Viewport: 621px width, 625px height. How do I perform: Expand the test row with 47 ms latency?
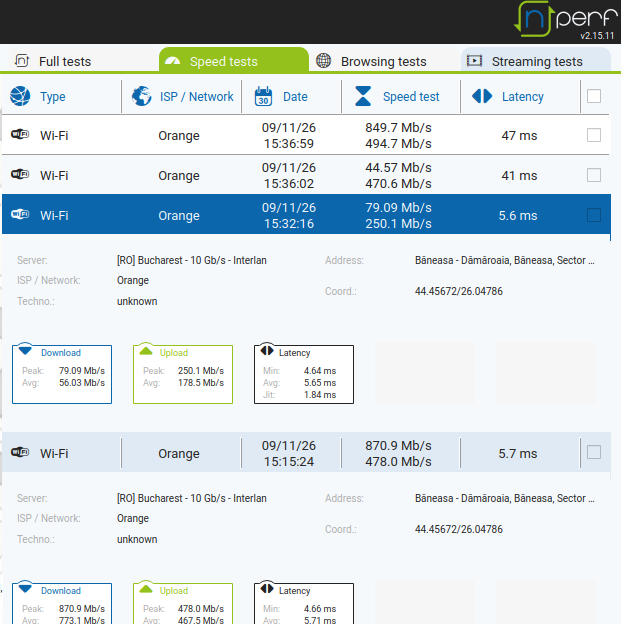(x=306, y=135)
